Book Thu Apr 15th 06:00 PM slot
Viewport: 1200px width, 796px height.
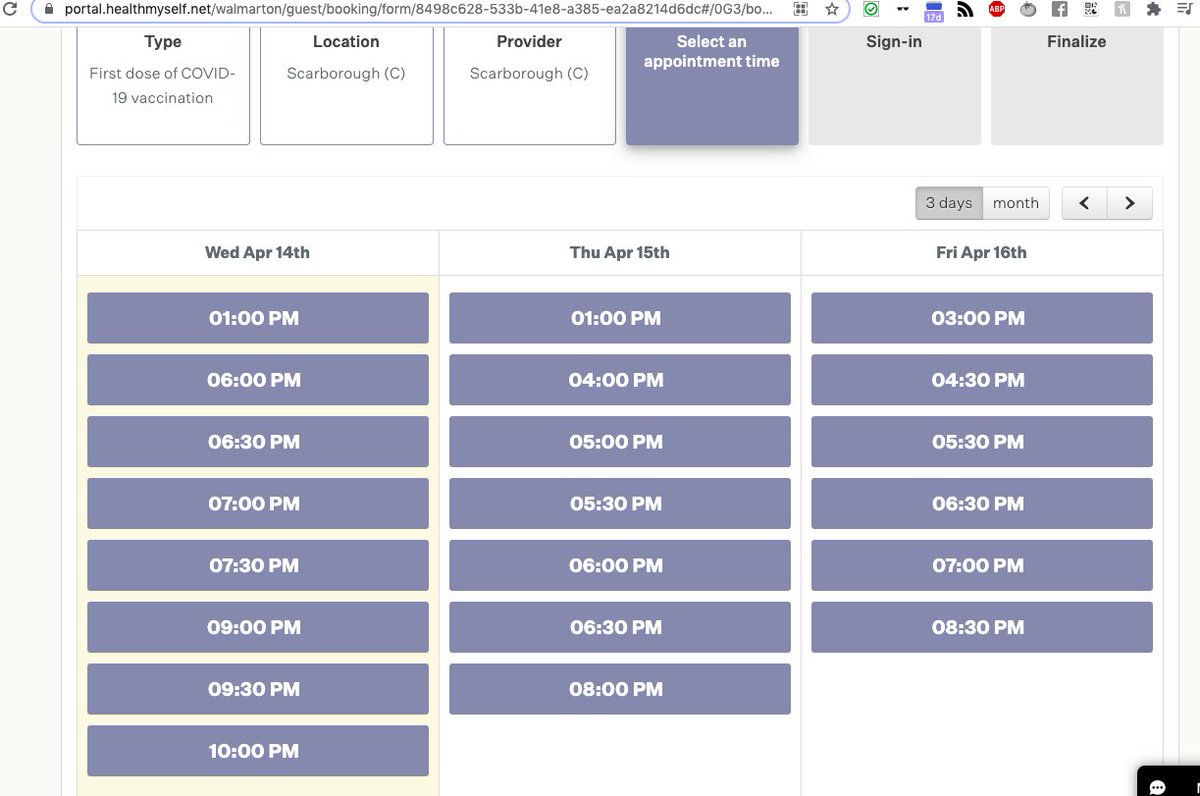(620, 566)
